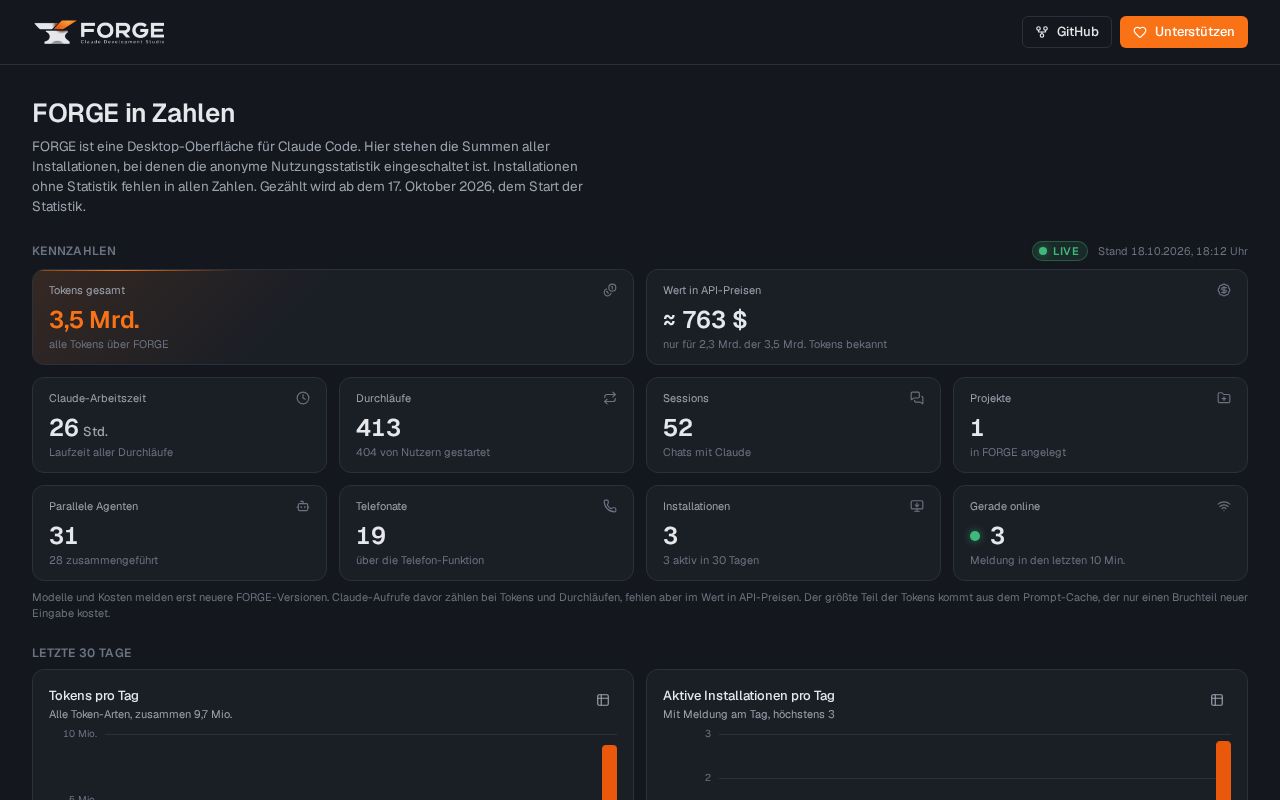Click the robot icon on Parallele Agenten card
Viewport: 1280px width, 800px height.
tap(303, 506)
